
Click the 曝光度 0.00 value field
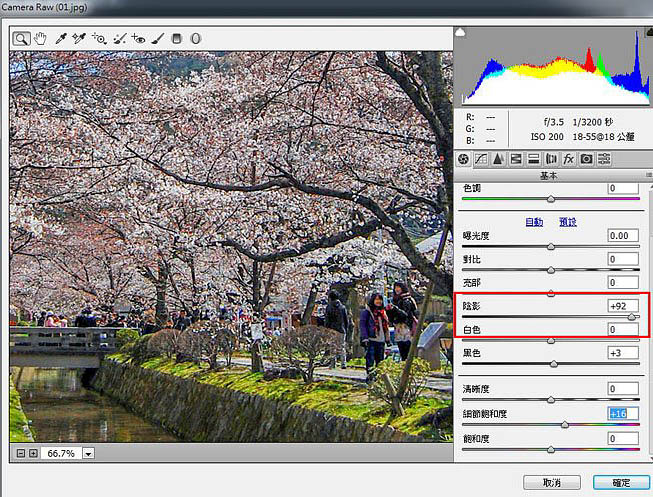click(623, 235)
